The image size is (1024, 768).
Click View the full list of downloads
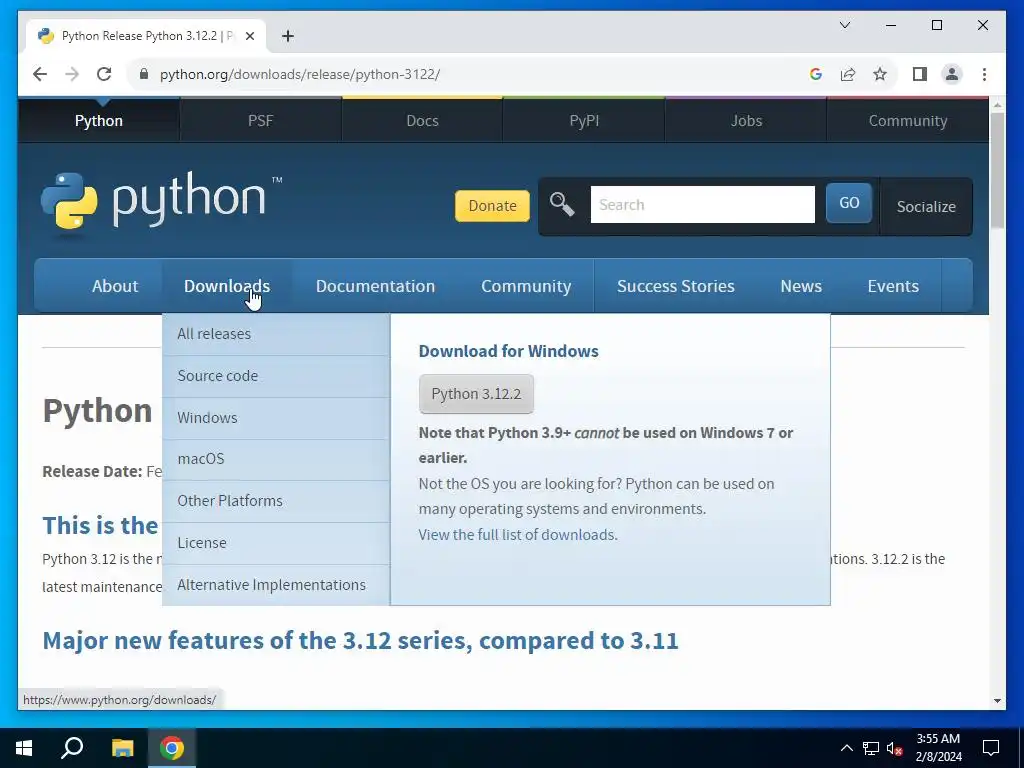[x=518, y=535]
